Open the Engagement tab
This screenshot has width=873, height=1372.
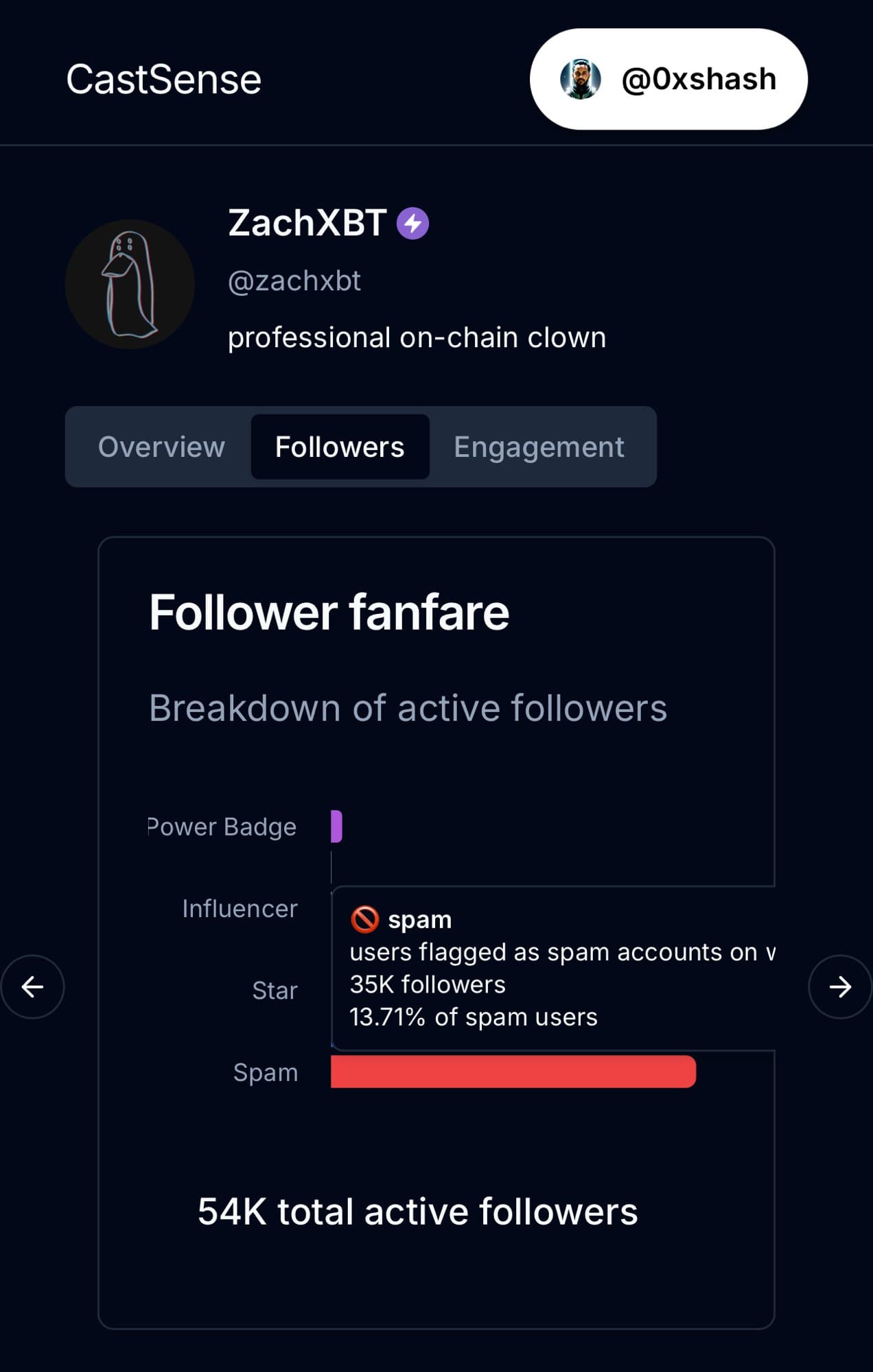pos(539,447)
